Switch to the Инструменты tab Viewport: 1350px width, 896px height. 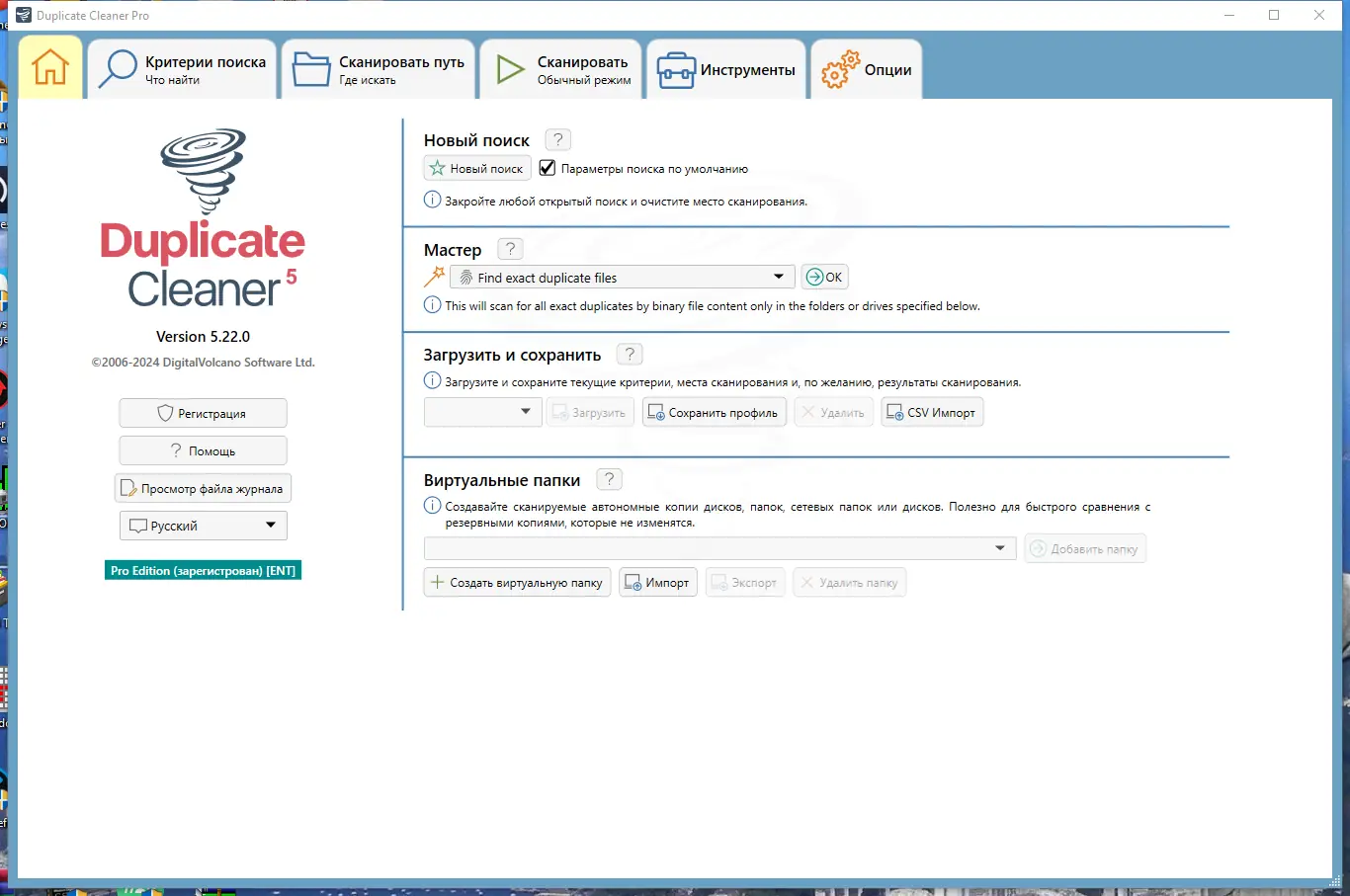coord(726,68)
